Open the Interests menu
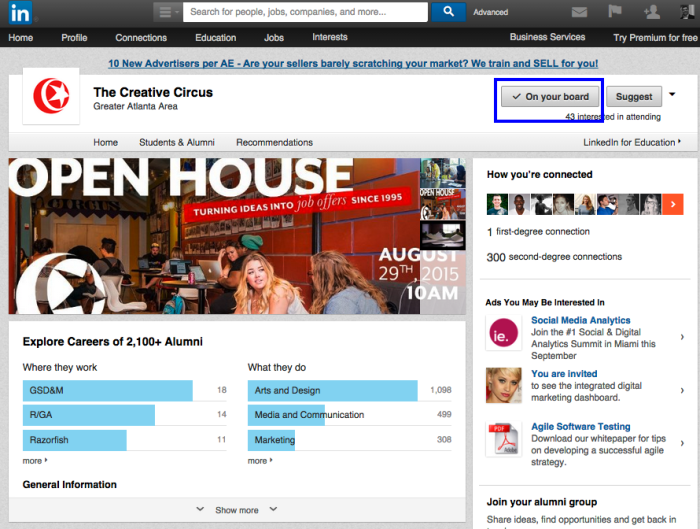The width and height of the screenshot is (700, 529). (x=330, y=37)
